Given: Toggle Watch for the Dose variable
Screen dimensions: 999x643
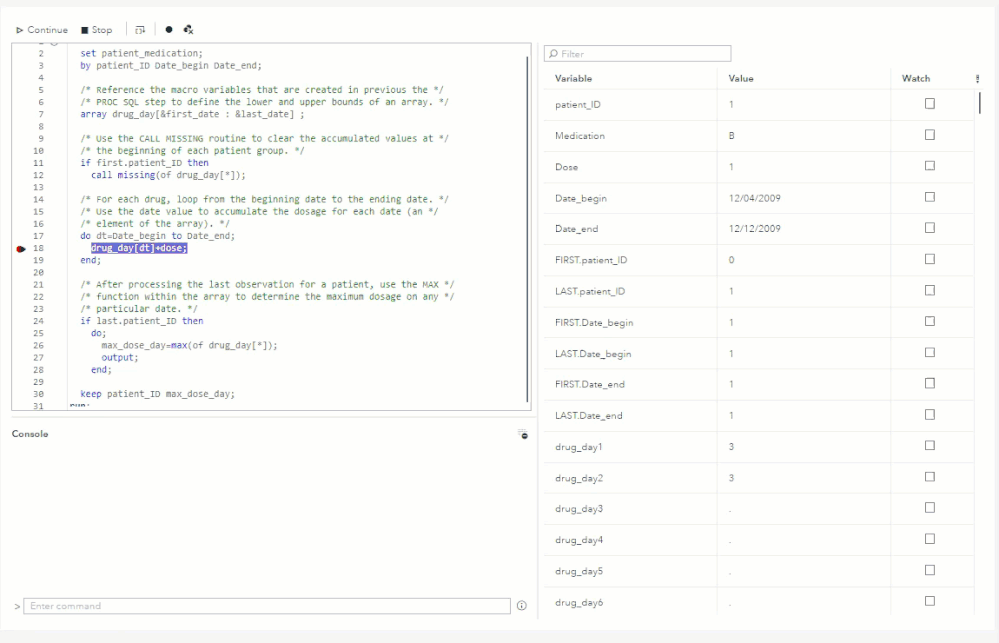Looking at the screenshot, I should [x=930, y=165].
